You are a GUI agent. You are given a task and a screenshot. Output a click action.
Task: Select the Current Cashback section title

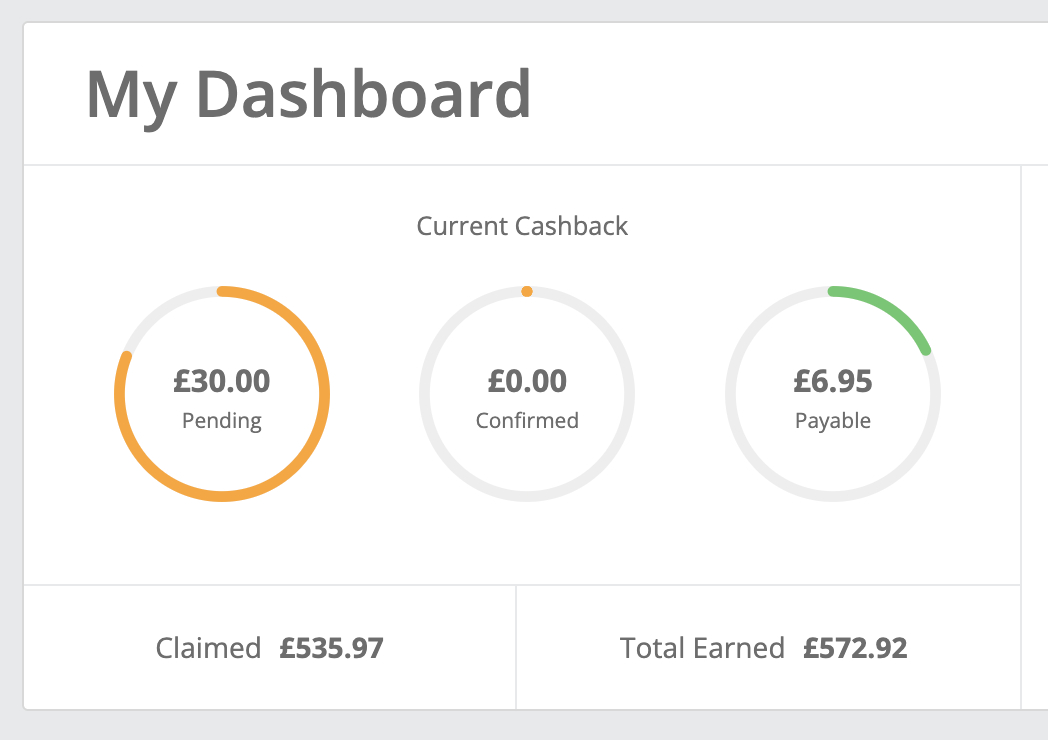tap(522, 226)
